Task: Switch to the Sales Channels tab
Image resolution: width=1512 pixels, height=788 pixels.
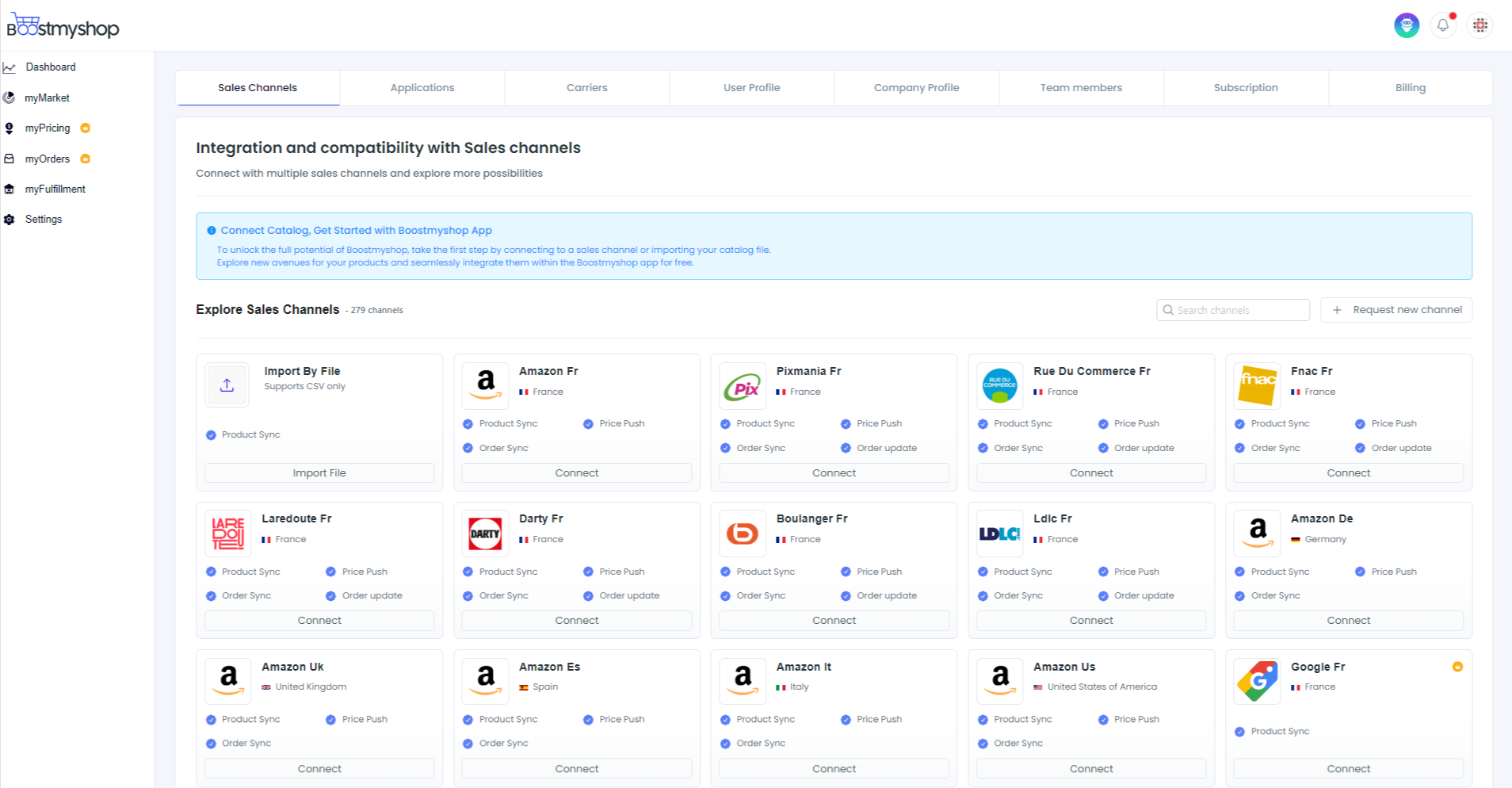Action: (258, 88)
